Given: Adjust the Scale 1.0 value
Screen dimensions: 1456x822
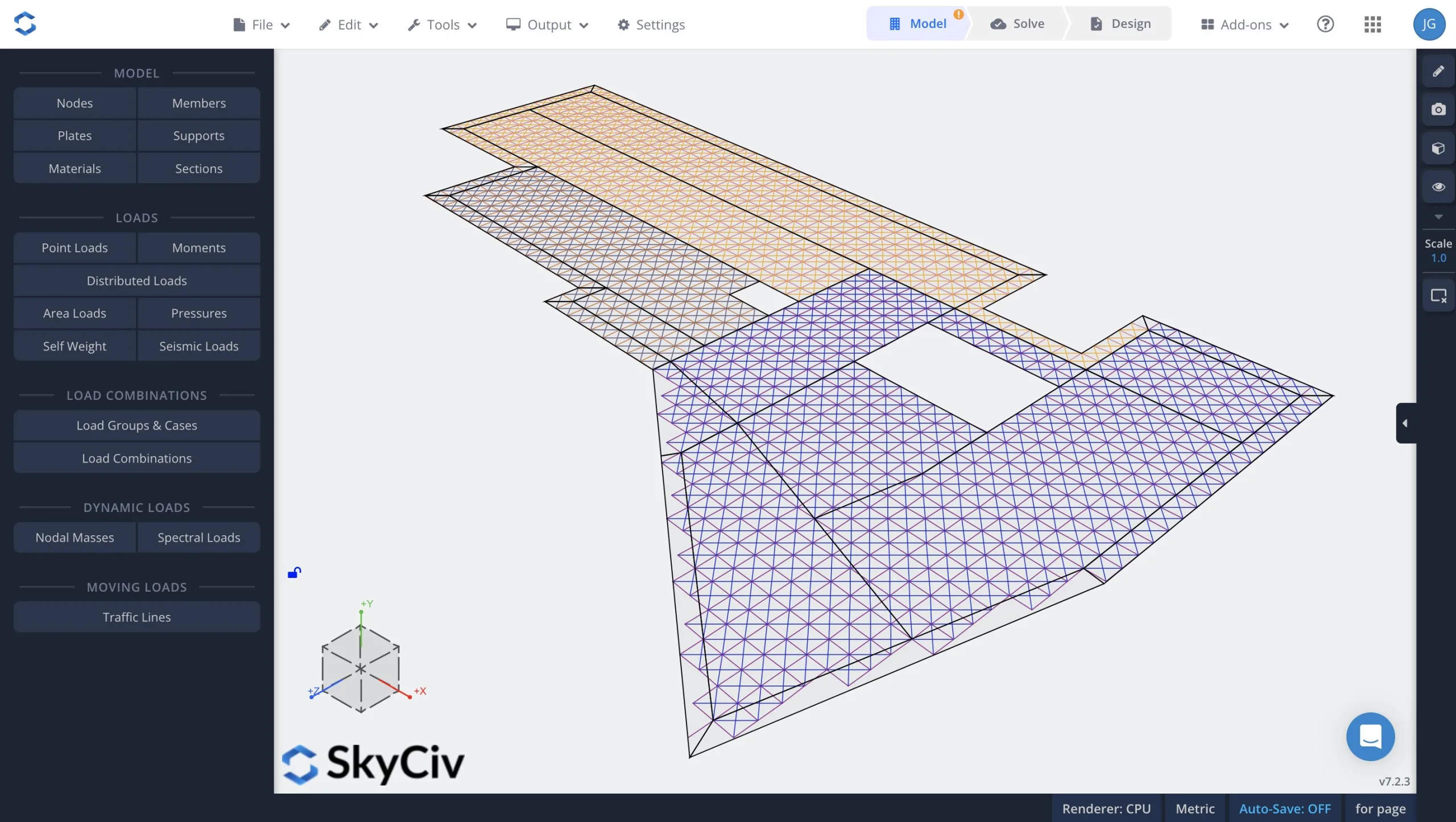Looking at the screenshot, I should (x=1438, y=258).
